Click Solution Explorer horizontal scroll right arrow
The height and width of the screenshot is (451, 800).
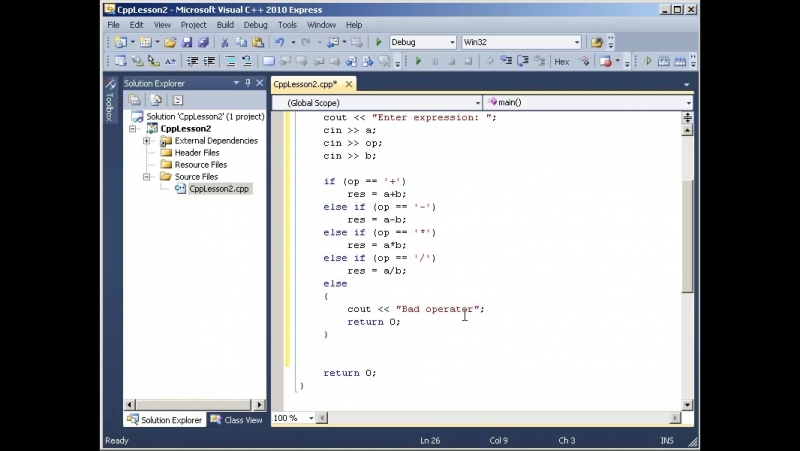[259, 405]
